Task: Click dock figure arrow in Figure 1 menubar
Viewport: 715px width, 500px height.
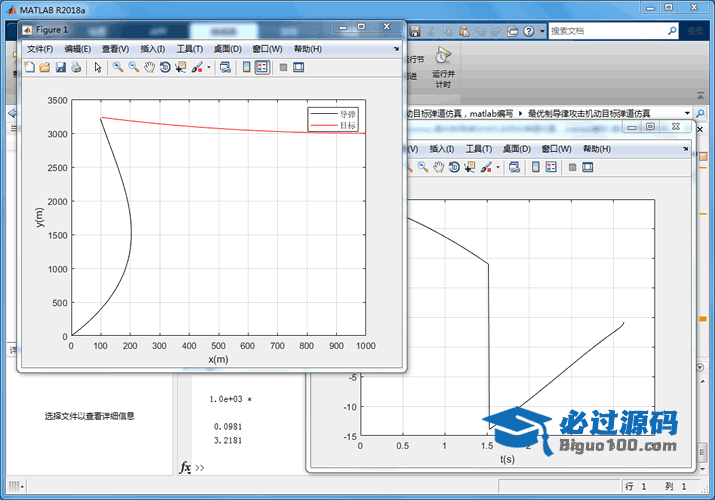Action: (x=396, y=49)
